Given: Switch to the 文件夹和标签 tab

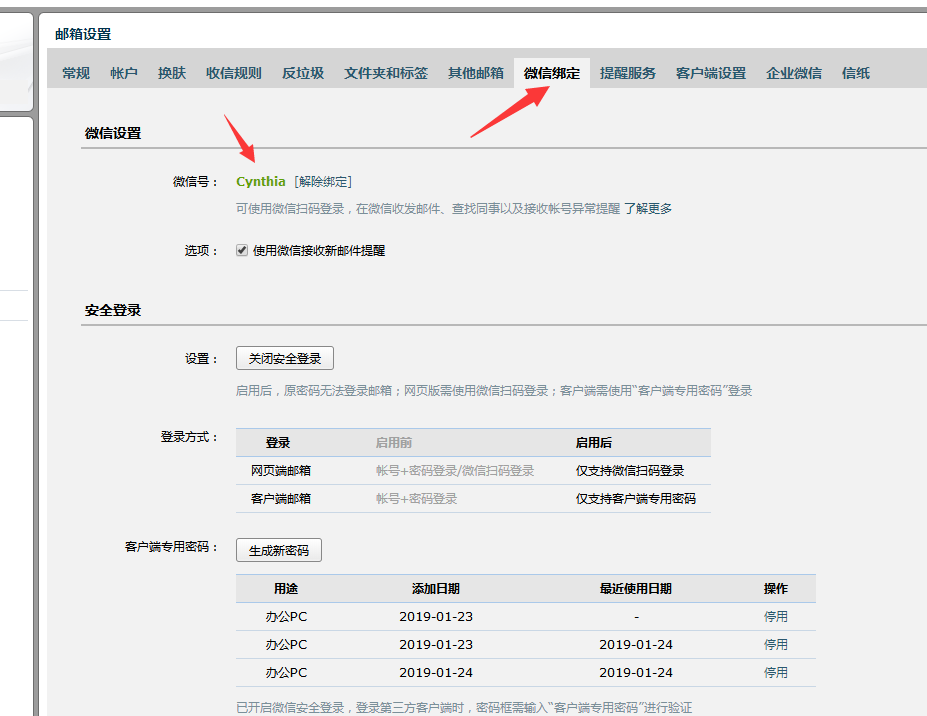Looking at the screenshot, I should click(x=386, y=73).
